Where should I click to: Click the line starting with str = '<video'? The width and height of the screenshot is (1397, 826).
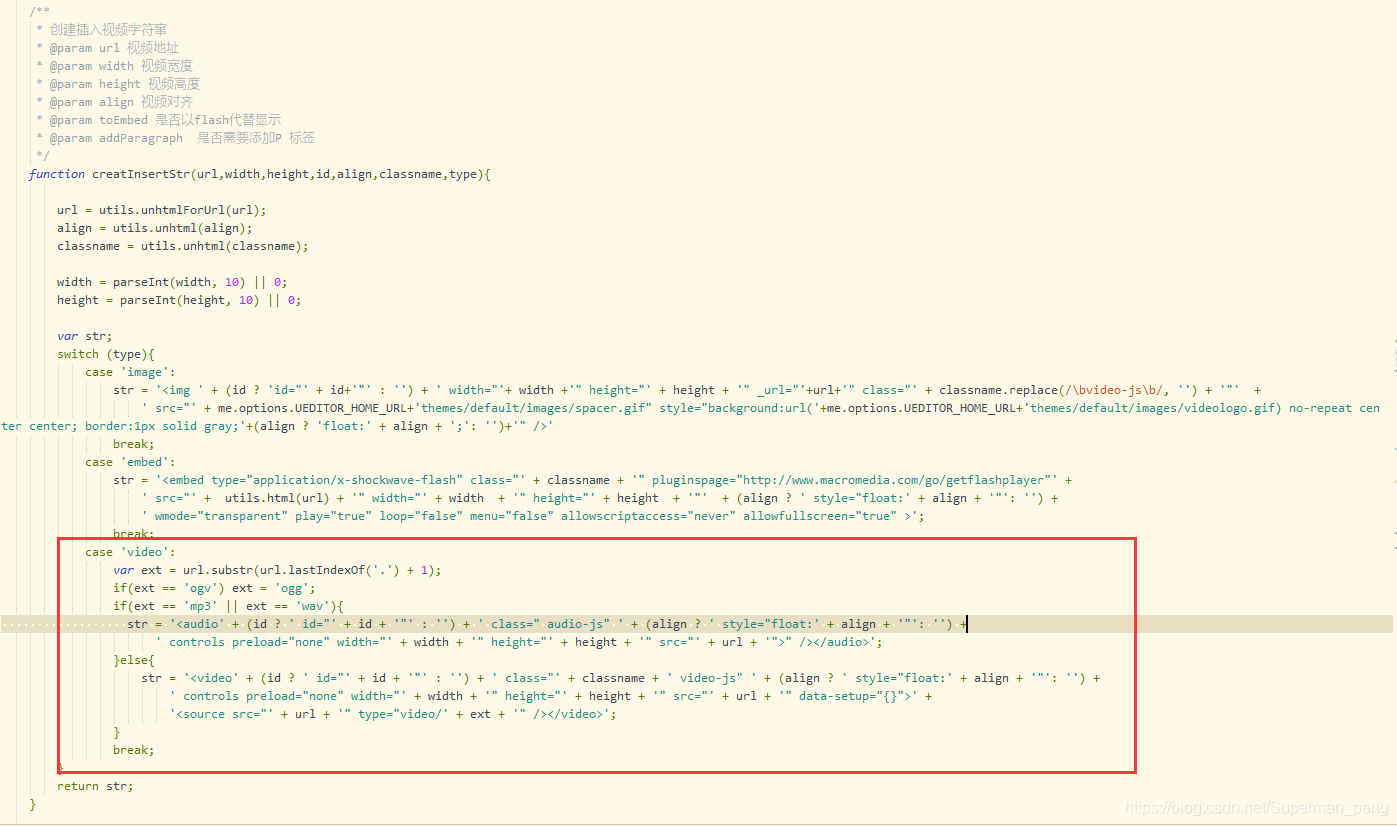click(x=620, y=678)
